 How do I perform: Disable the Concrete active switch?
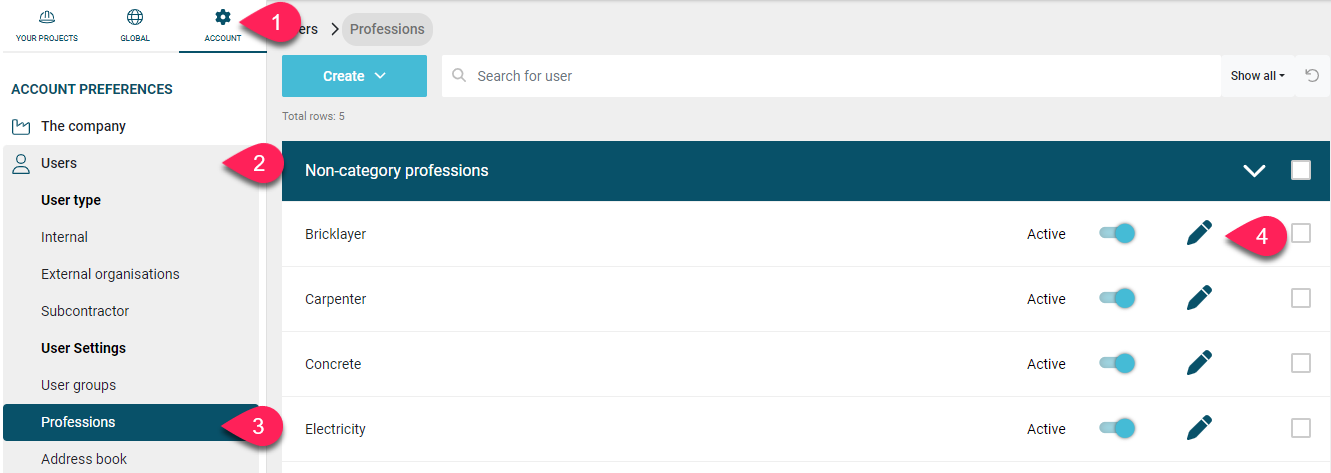pyautogui.click(x=1117, y=364)
